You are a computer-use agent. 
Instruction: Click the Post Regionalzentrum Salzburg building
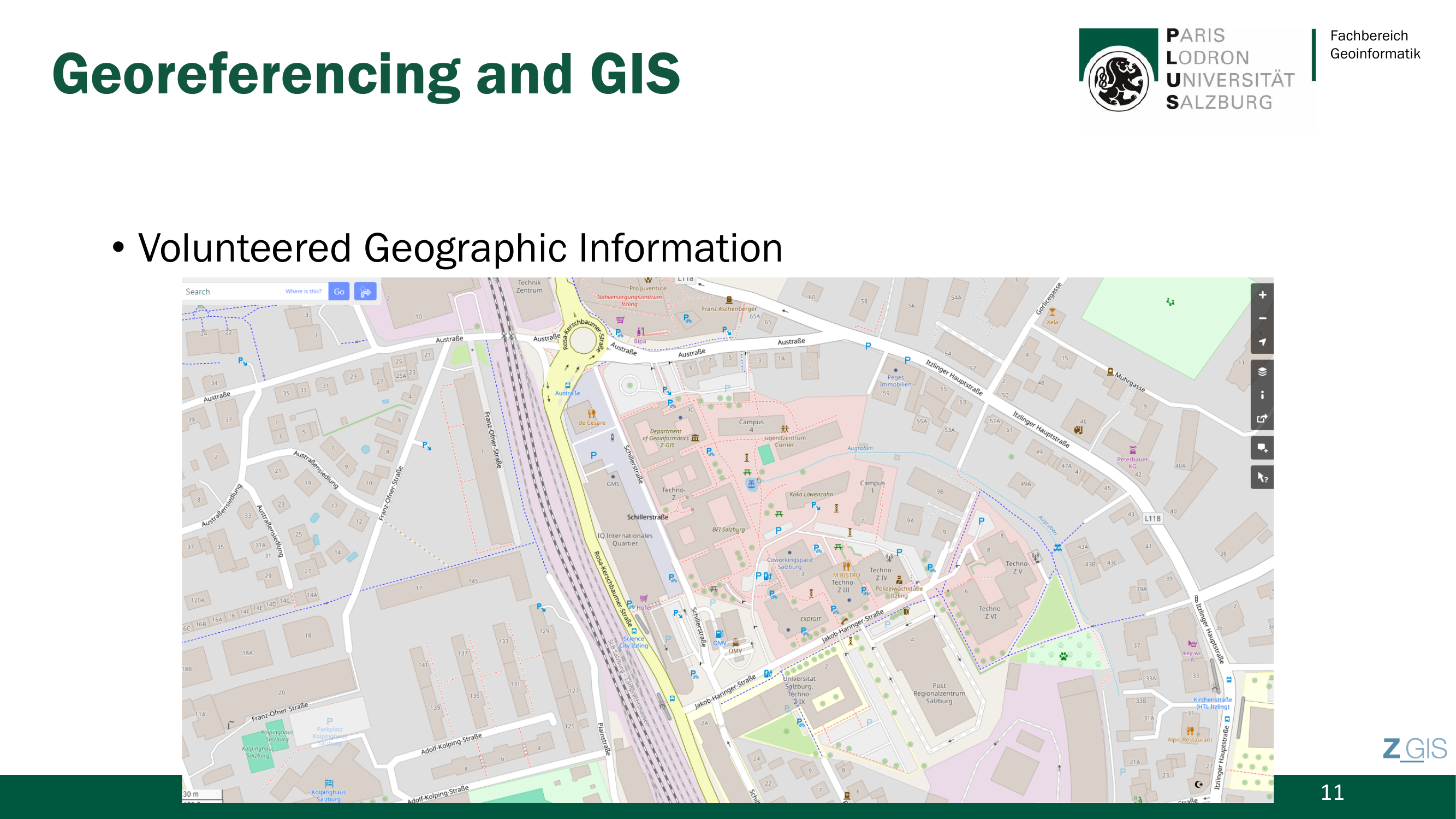(939, 693)
